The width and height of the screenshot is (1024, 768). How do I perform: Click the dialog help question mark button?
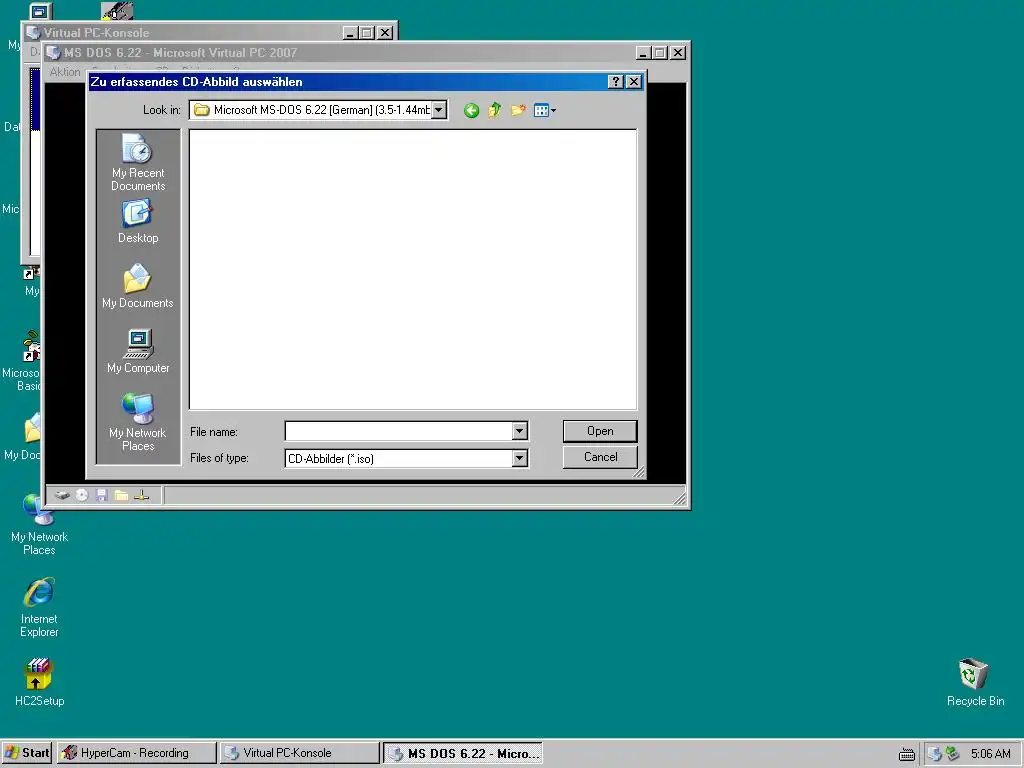(615, 82)
